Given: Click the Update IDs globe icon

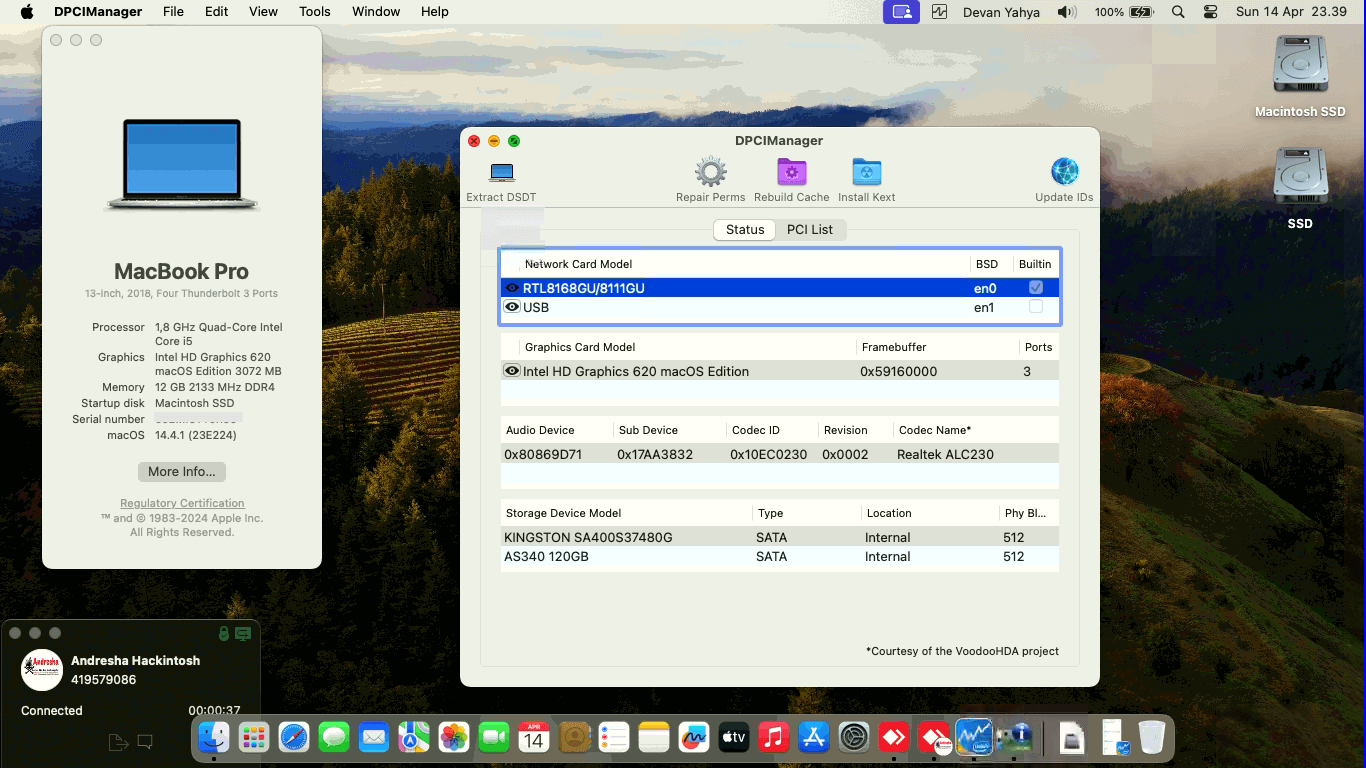Looking at the screenshot, I should pyautogui.click(x=1065, y=172).
